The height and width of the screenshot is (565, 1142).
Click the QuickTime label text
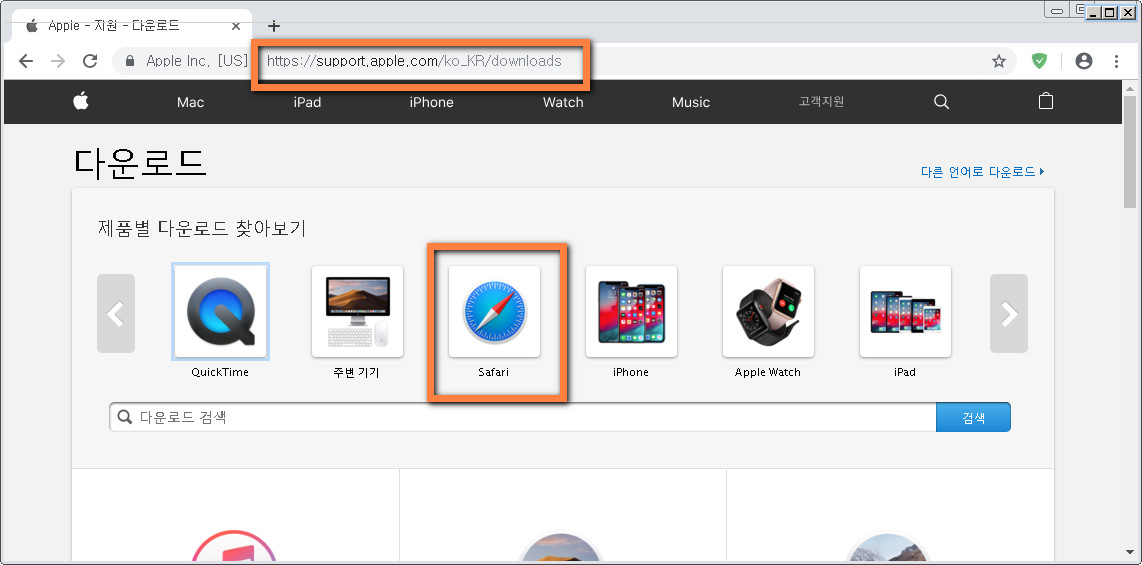coord(220,372)
